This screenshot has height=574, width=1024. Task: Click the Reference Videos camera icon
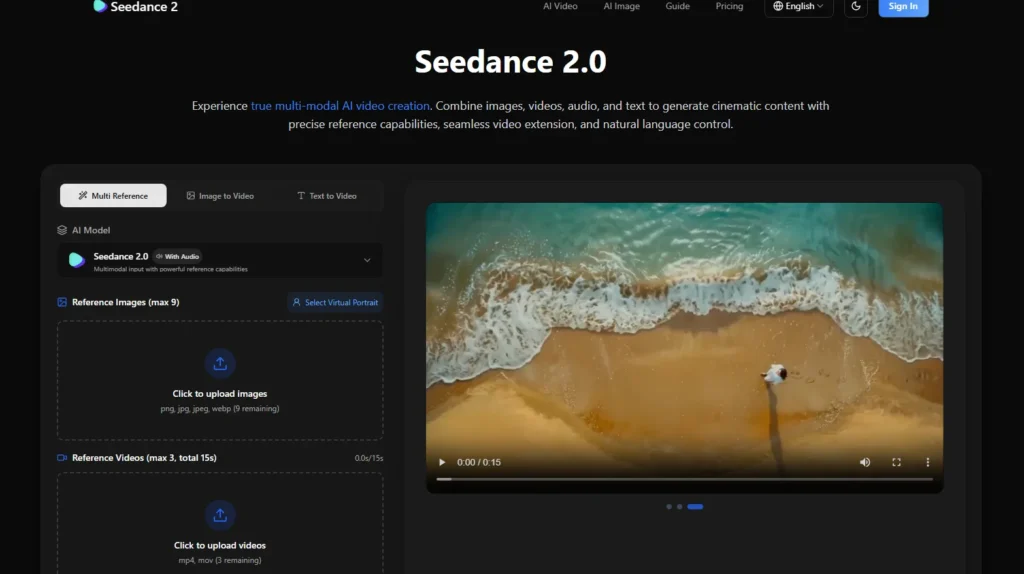[x=62, y=458]
